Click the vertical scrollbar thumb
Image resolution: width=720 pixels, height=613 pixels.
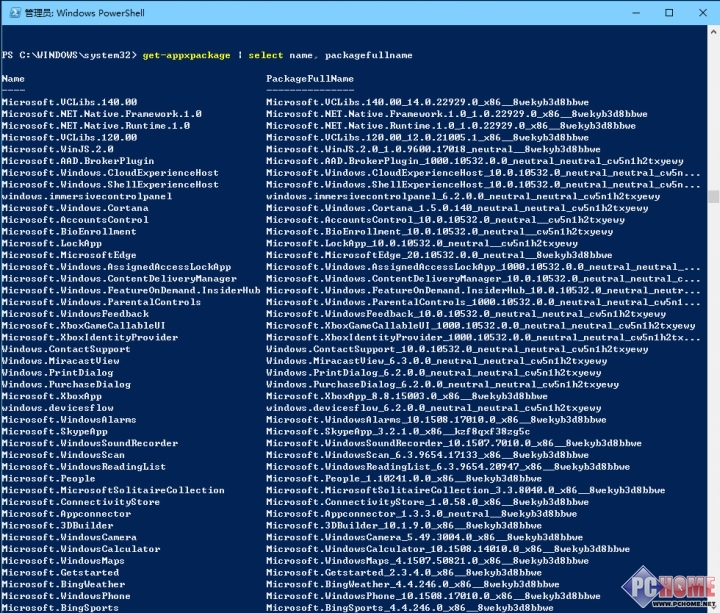click(713, 197)
